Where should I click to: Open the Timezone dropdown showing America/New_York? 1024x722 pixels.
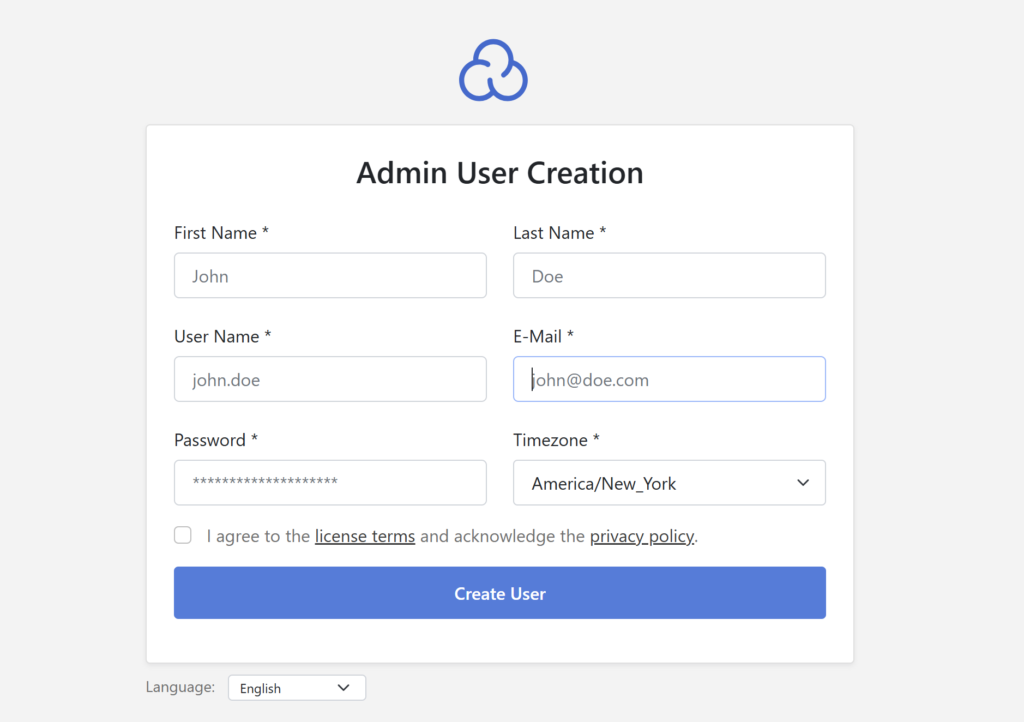coord(668,482)
